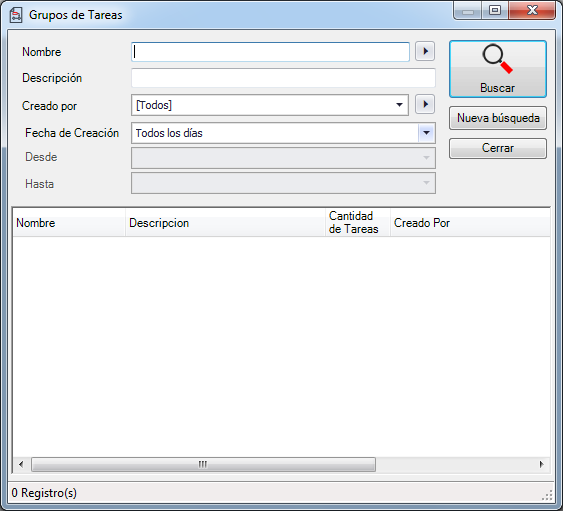
Task: Sort by the Nombre column header
Action: coord(69,223)
